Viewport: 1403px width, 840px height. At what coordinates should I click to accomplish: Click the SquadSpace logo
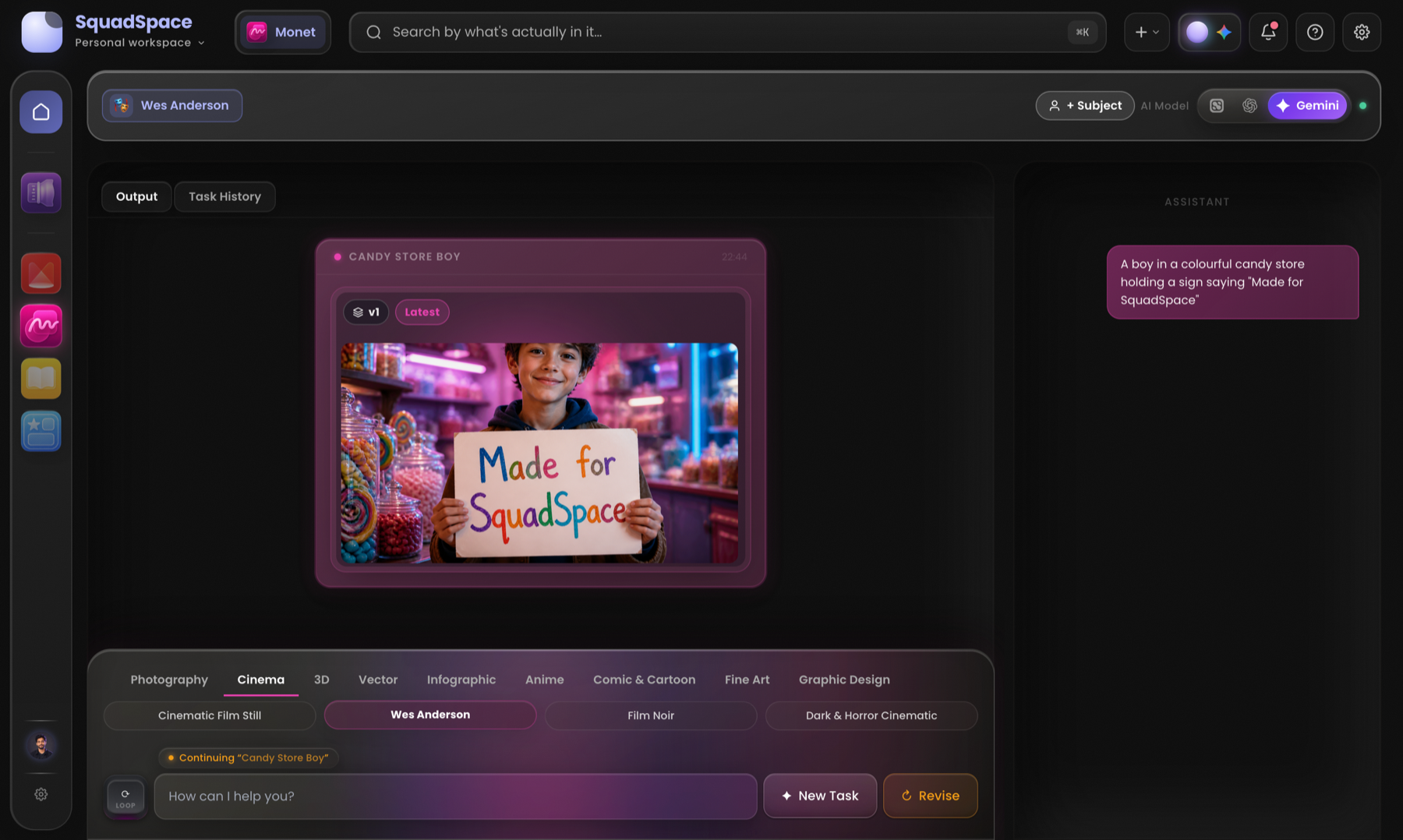[42, 32]
